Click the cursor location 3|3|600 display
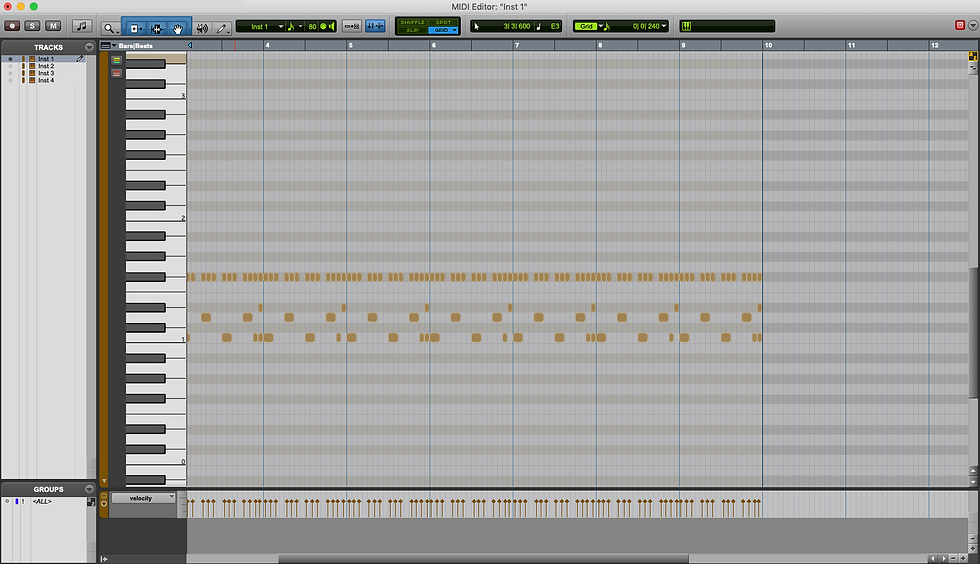This screenshot has width=980, height=564. click(516, 26)
